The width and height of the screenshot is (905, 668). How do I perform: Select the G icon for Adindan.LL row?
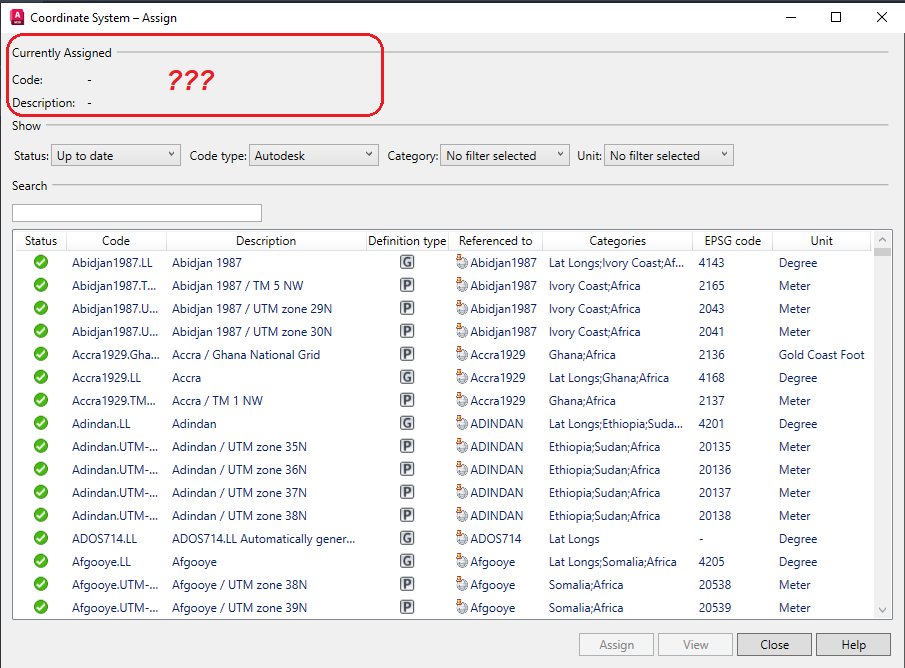point(407,423)
